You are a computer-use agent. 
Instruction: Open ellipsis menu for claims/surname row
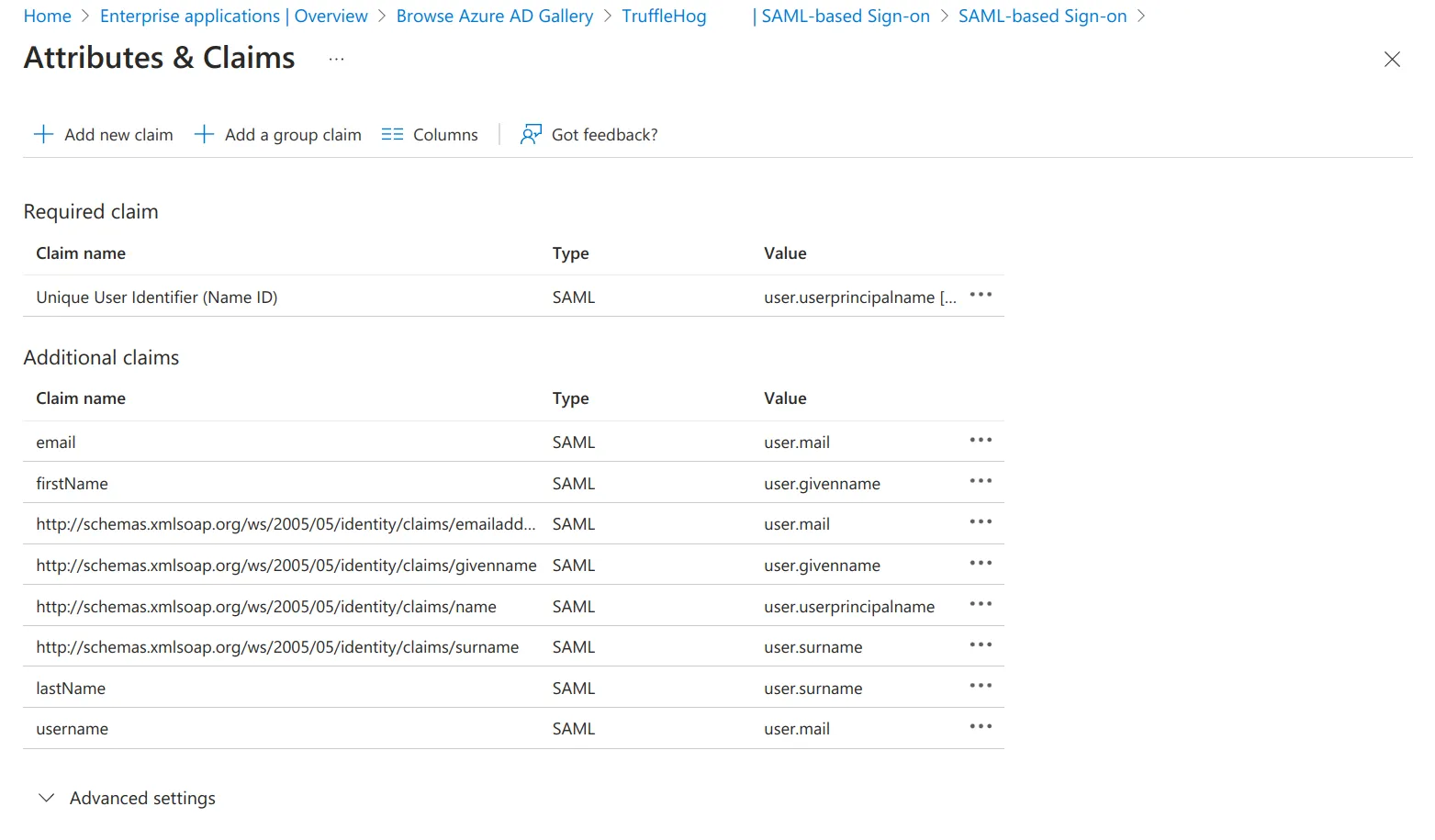[x=981, y=644]
